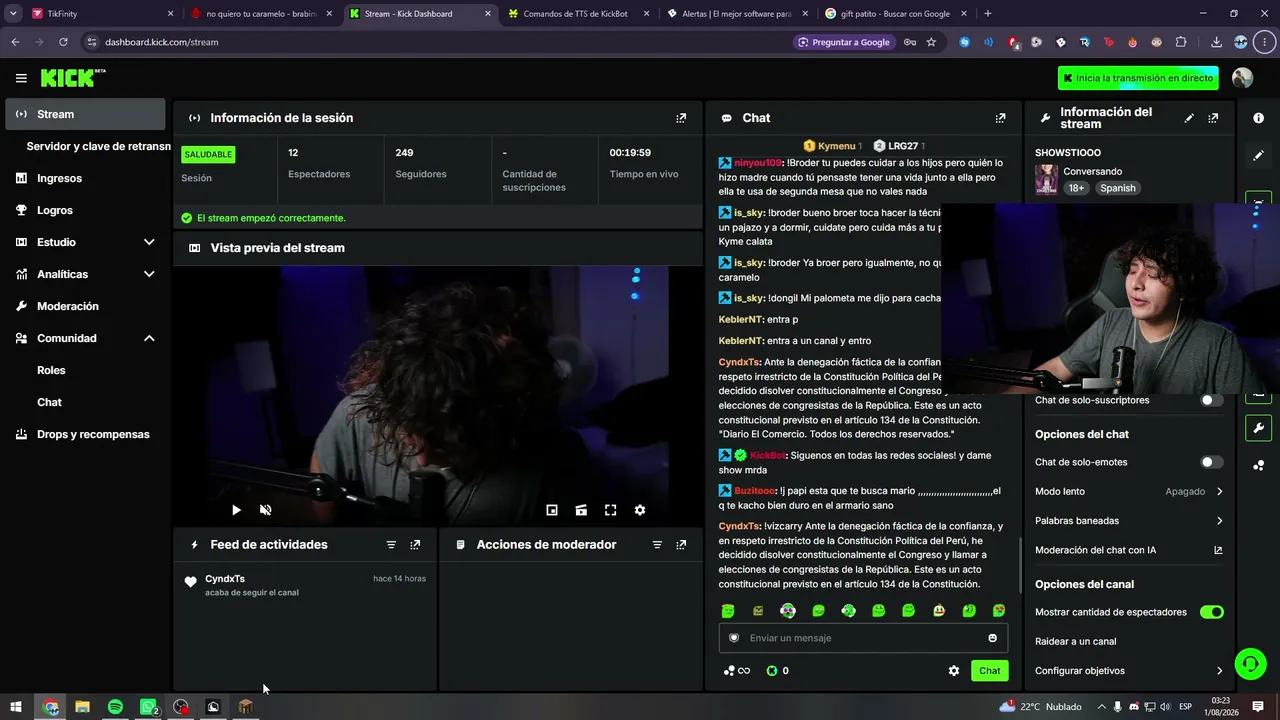Screen dimensions: 1280x720
Task: Open Moderación del chat con IA link
Action: (x=1129, y=550)
